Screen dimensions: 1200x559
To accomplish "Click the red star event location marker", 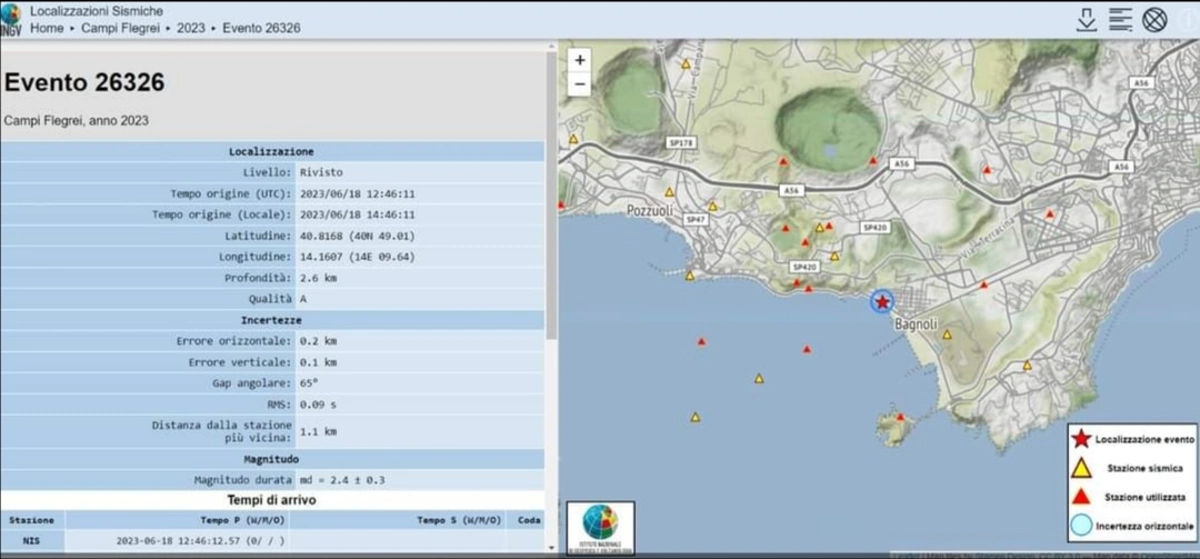I will pyautogui.click(x=881, y=302).
